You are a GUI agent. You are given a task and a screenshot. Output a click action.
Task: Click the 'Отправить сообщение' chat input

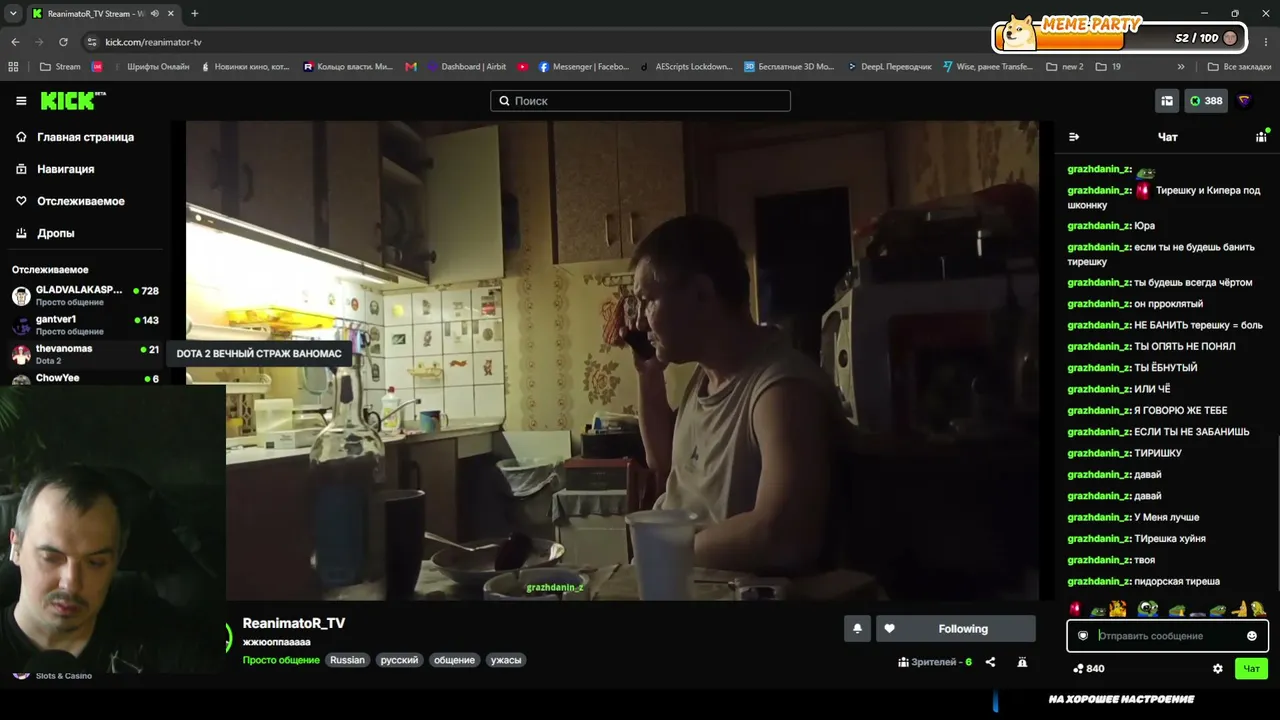[x=1167, y=636]
